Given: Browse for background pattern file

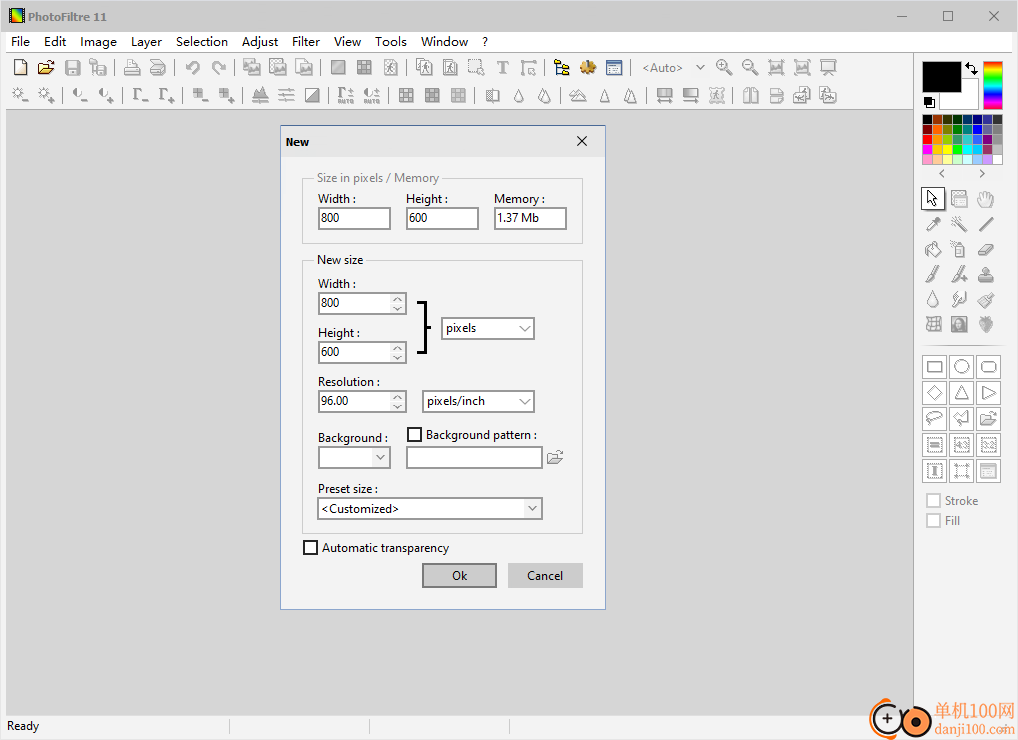Looking at the screenshot, I should pyautogui.click(x=555, y=458).
